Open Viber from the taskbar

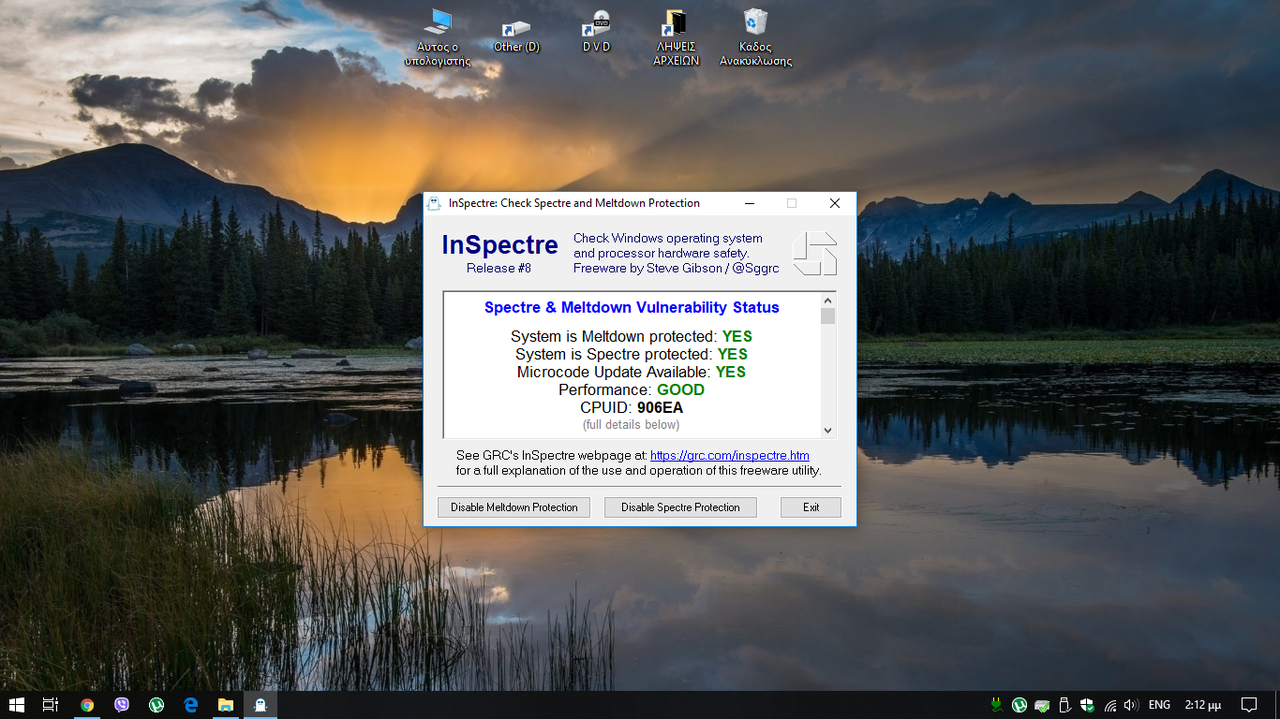(122, 705)
